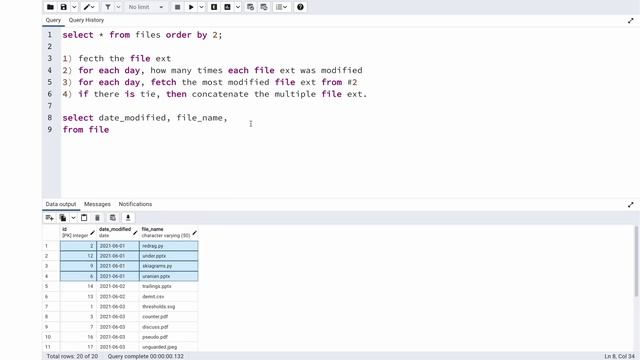
Task: Save the query file
Action: (64, 7)
